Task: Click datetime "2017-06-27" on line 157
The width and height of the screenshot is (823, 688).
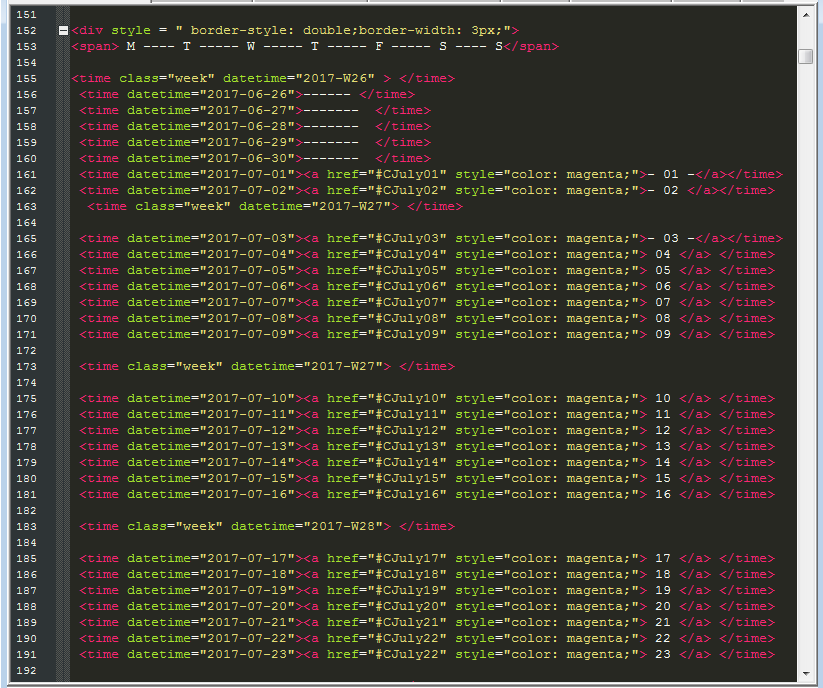Action: pos(251,111)
